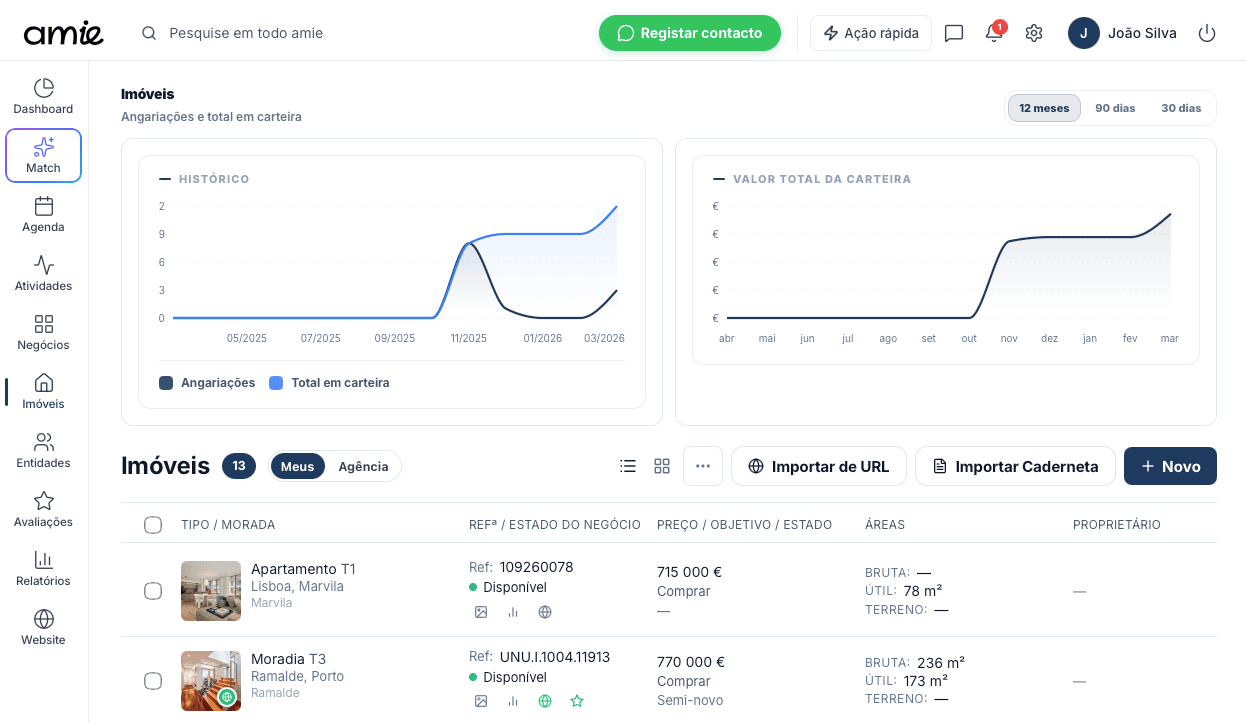Click the Importar Caderneta button
This screenshot has width=1246, height=722.
click(1015, 466)
